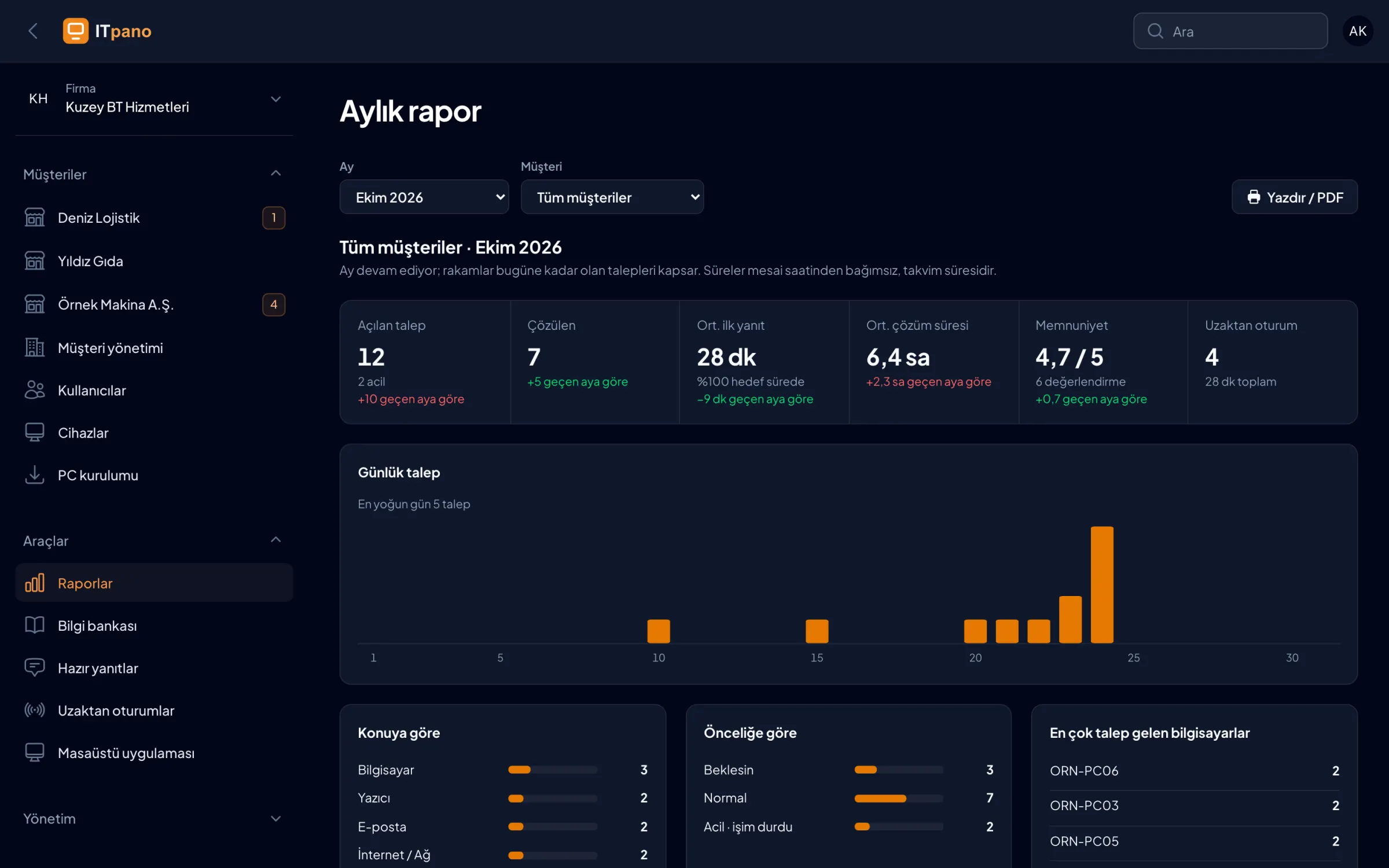Click the Raporlar bar chart icon
This screenshot has width=1389, height=868.
(35, 583)
